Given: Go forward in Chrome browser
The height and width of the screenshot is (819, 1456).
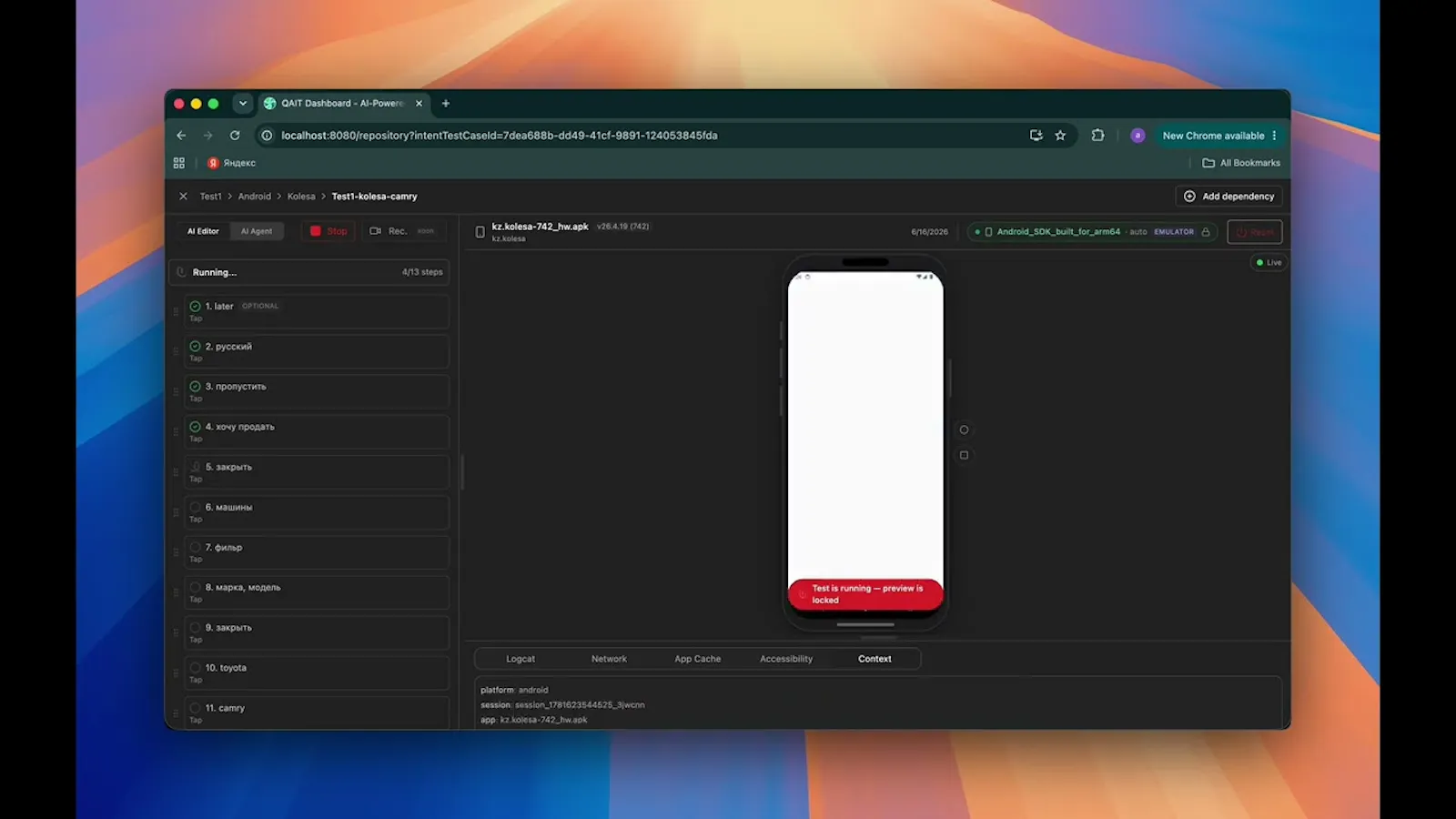Looking at the screenshot, I should click(x=207, y=136).
